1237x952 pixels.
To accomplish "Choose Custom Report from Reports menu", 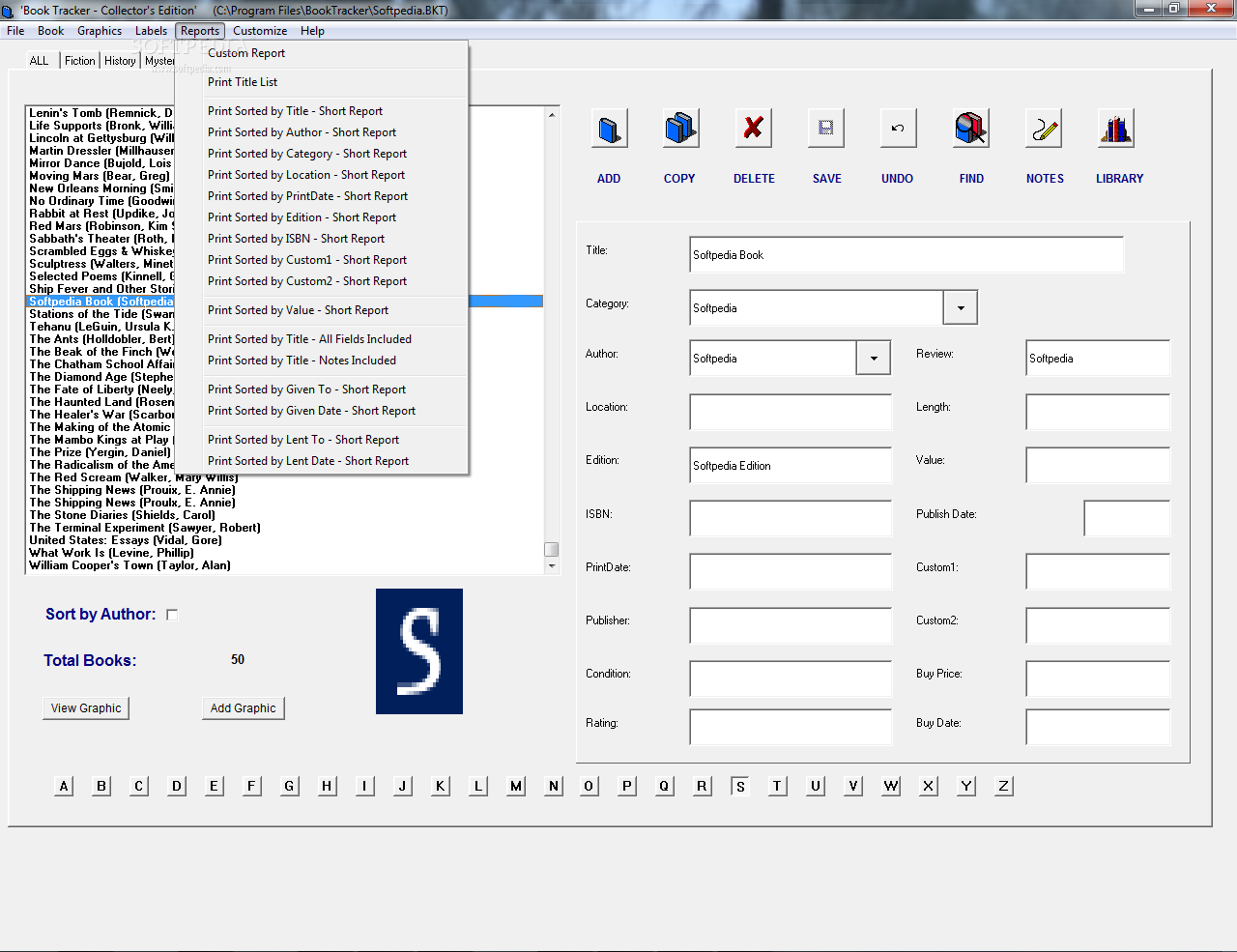I will (x=322, y=53).
